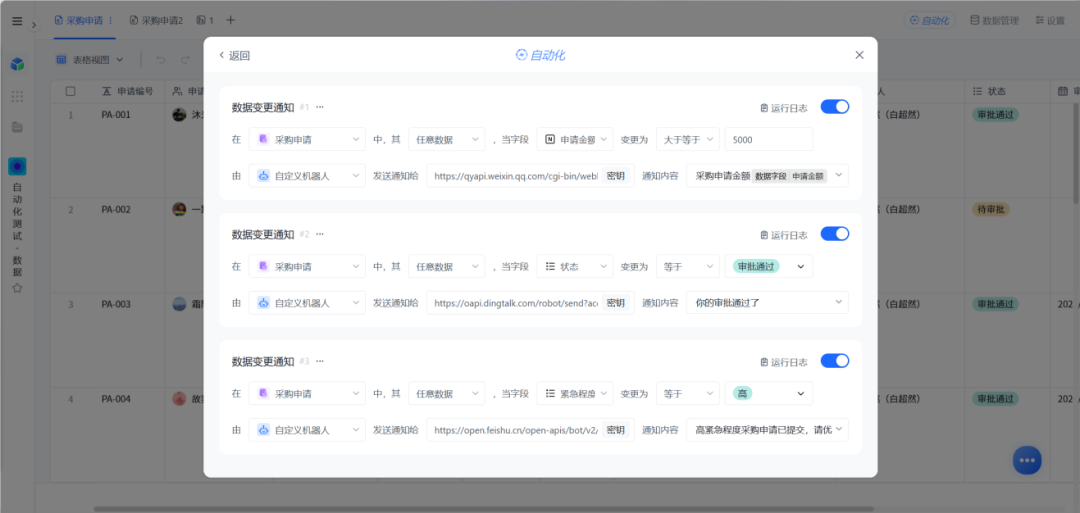Open the 大于等于 condition dropdown
Viewport: 1080px width, 513px height.
pyautogui.click(x=687, y=139)
